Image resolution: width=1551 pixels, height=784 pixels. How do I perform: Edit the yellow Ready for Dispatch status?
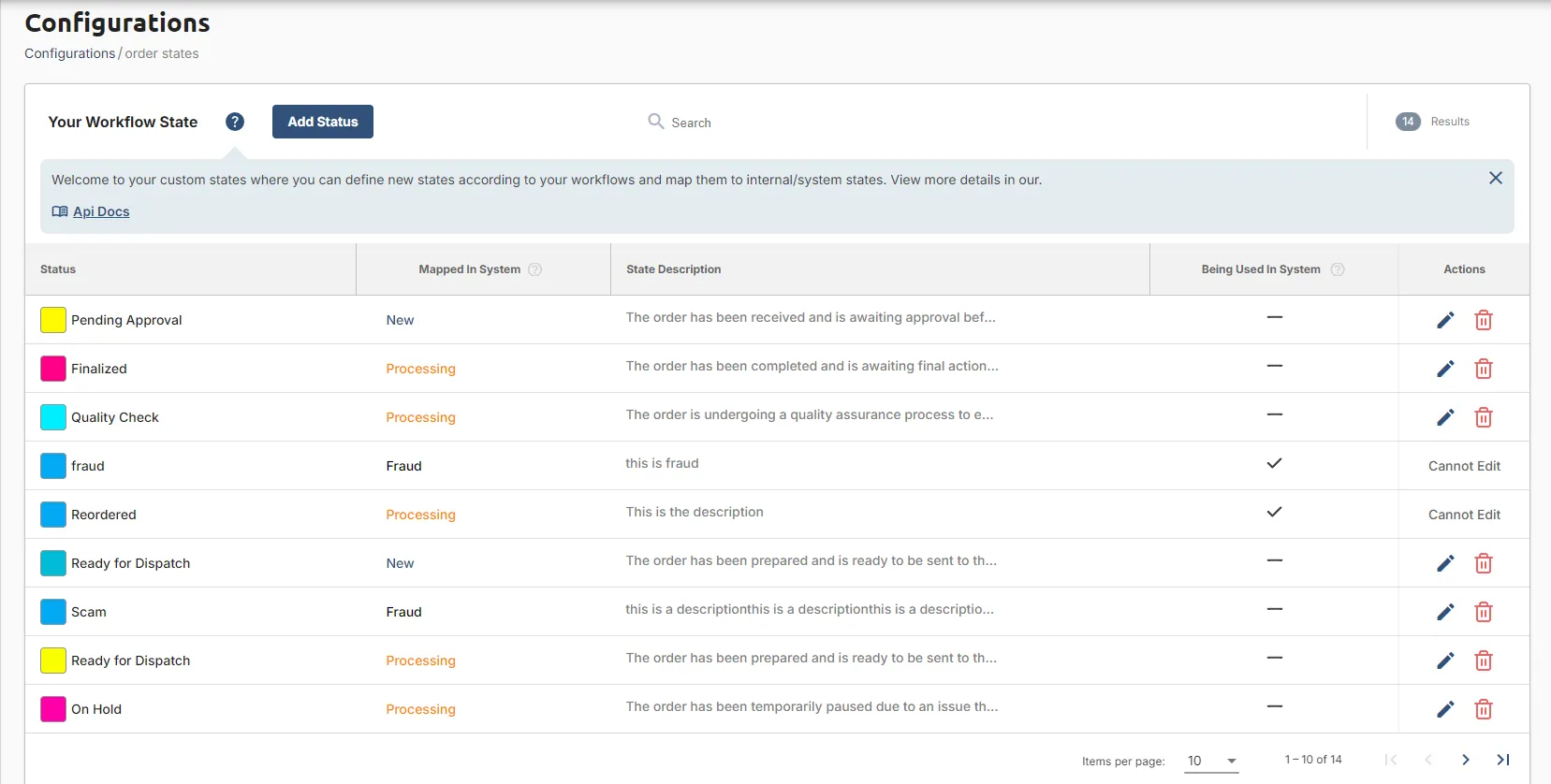[1445, 661]
